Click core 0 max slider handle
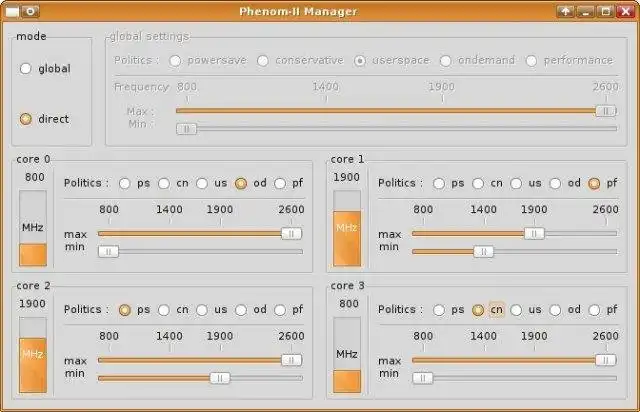 point(291,234)
